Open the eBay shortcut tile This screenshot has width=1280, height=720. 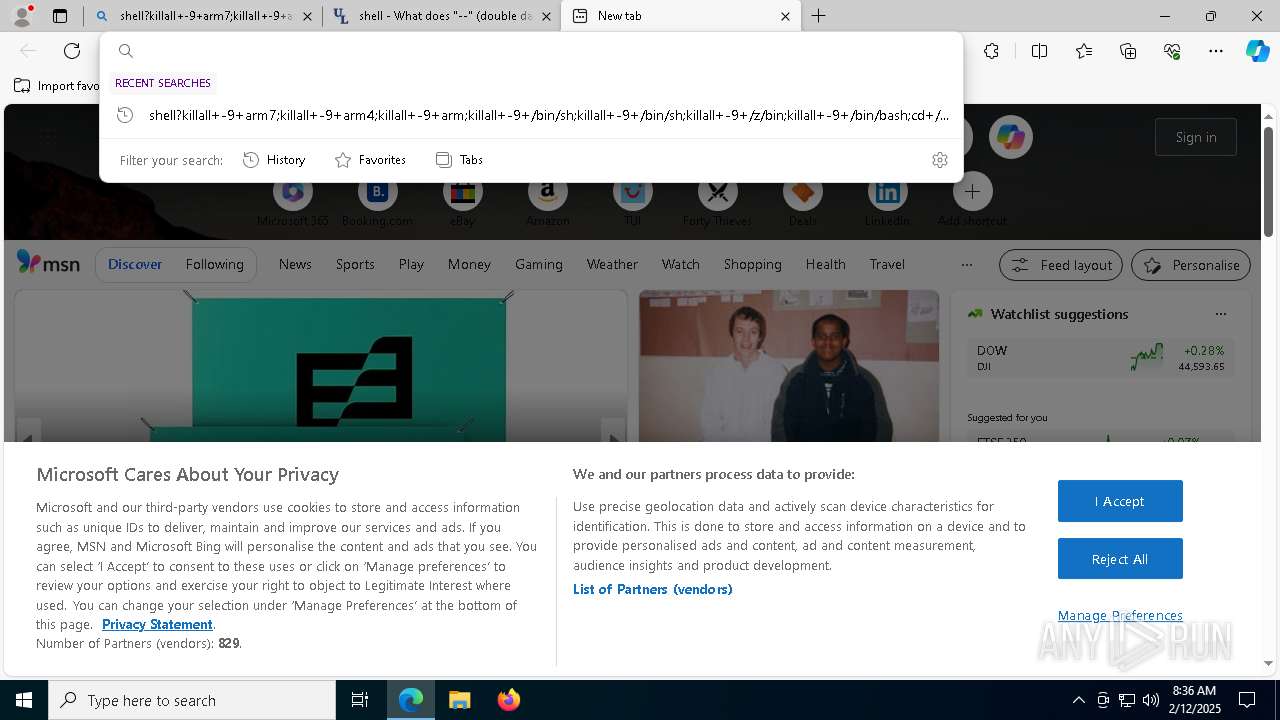[462, 199]
